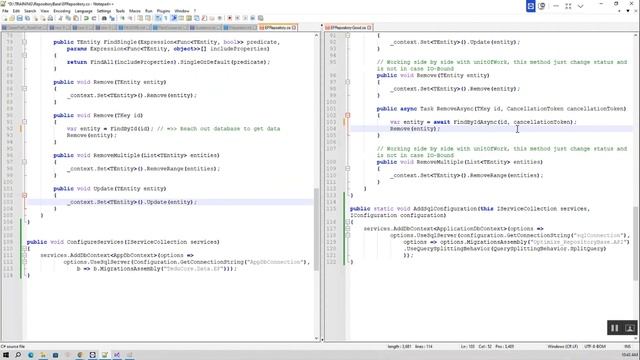Close the EFRepository.cs tab
Screen dimensions: 640x360
coord(294,28)
